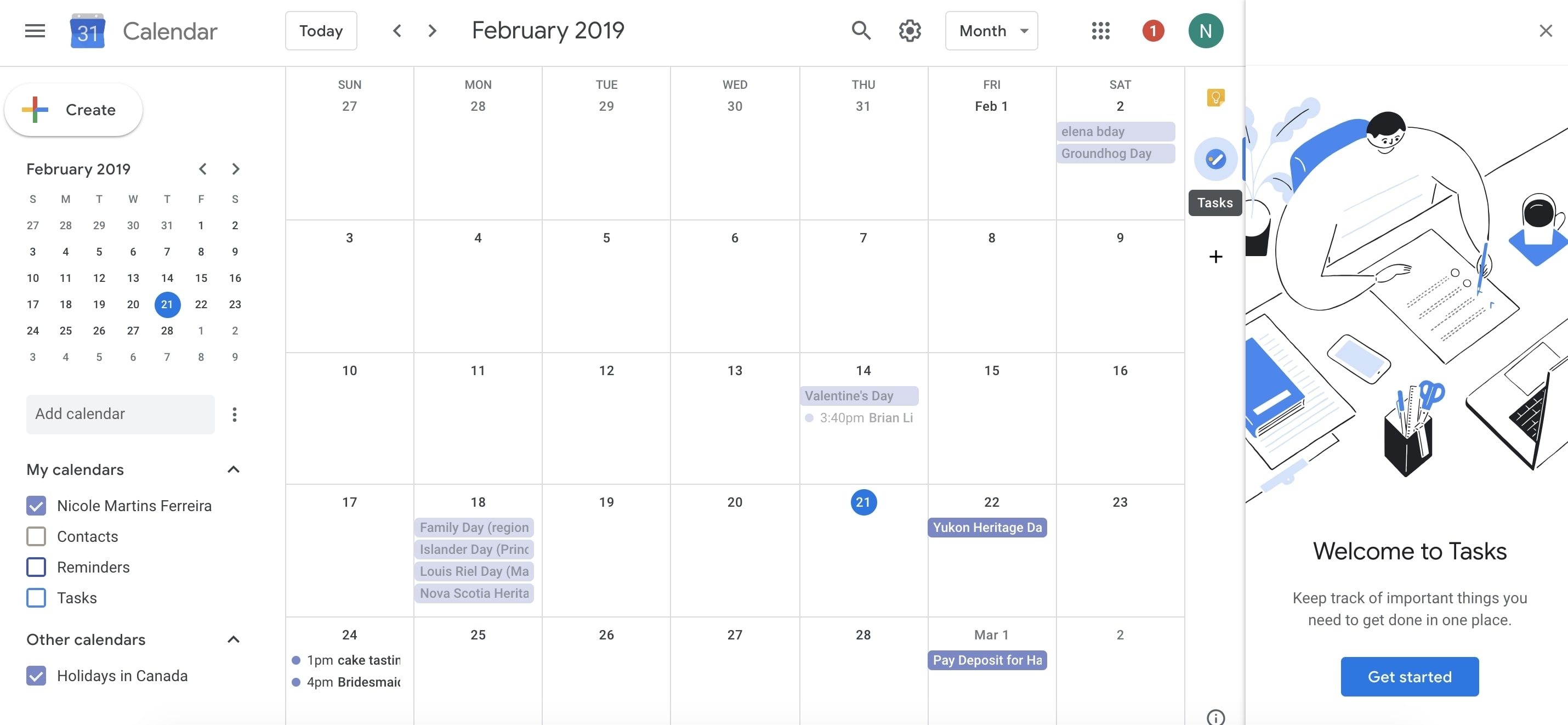Image resolution: width=1568 pixels, height=725 pixels.
Task: Click the mini calendar date 21
Action: [166, 304]
